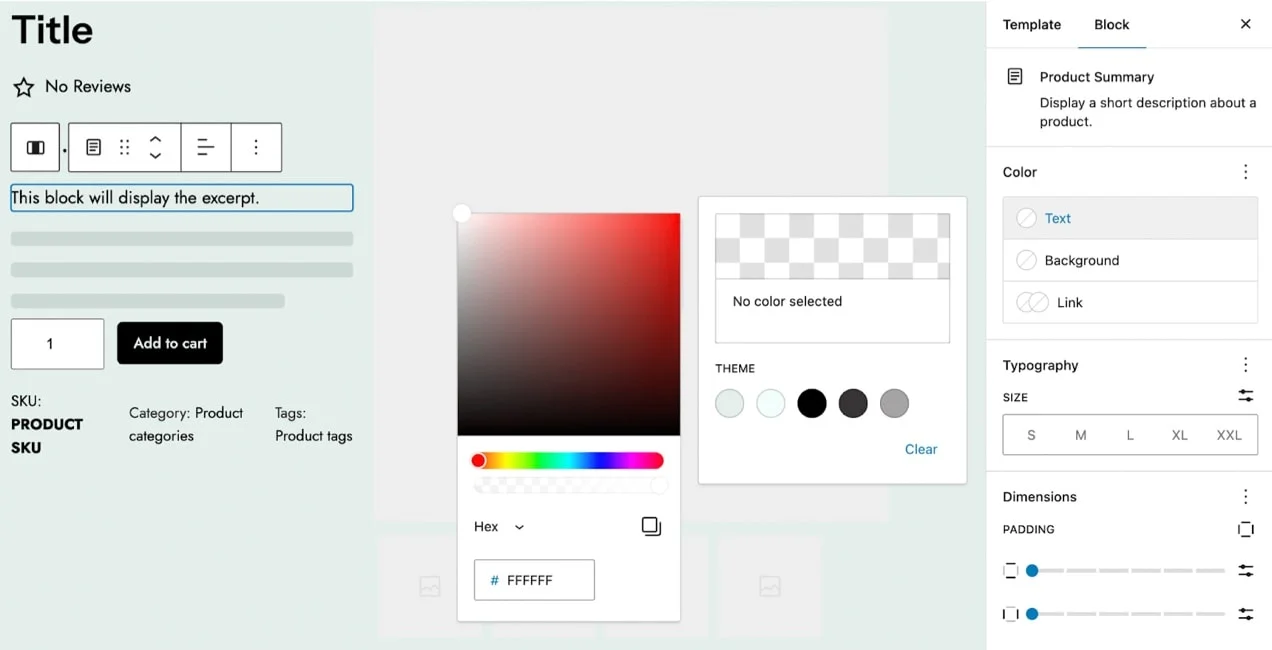The width and height of the screenshot is (1272, 650).
Task: Open more options menu in block toolbar
Action: click(x=256, y=147)
